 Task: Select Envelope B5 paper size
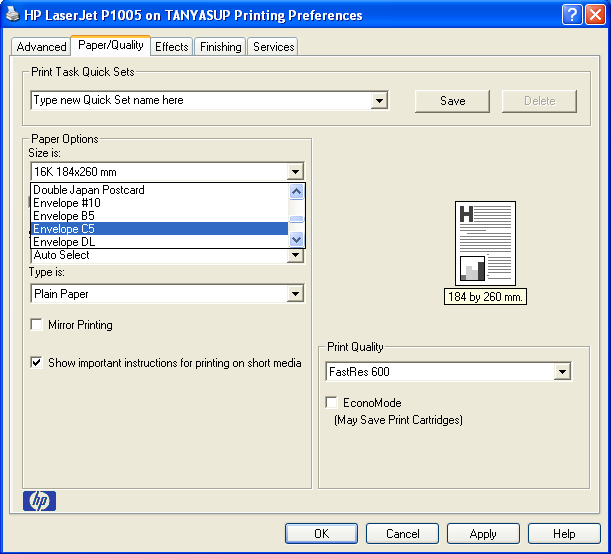(159, 215)
